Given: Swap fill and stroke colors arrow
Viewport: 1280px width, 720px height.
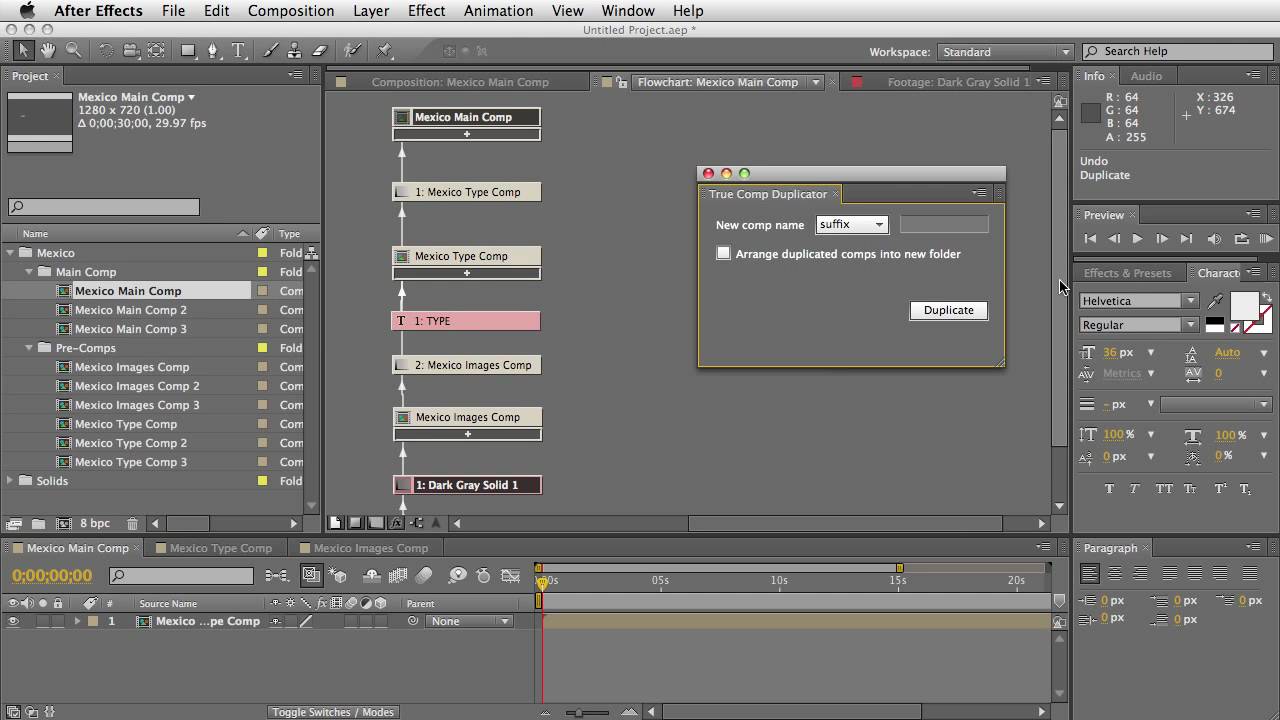Looking at the screenshot, I should click(x=1267, y=298).
